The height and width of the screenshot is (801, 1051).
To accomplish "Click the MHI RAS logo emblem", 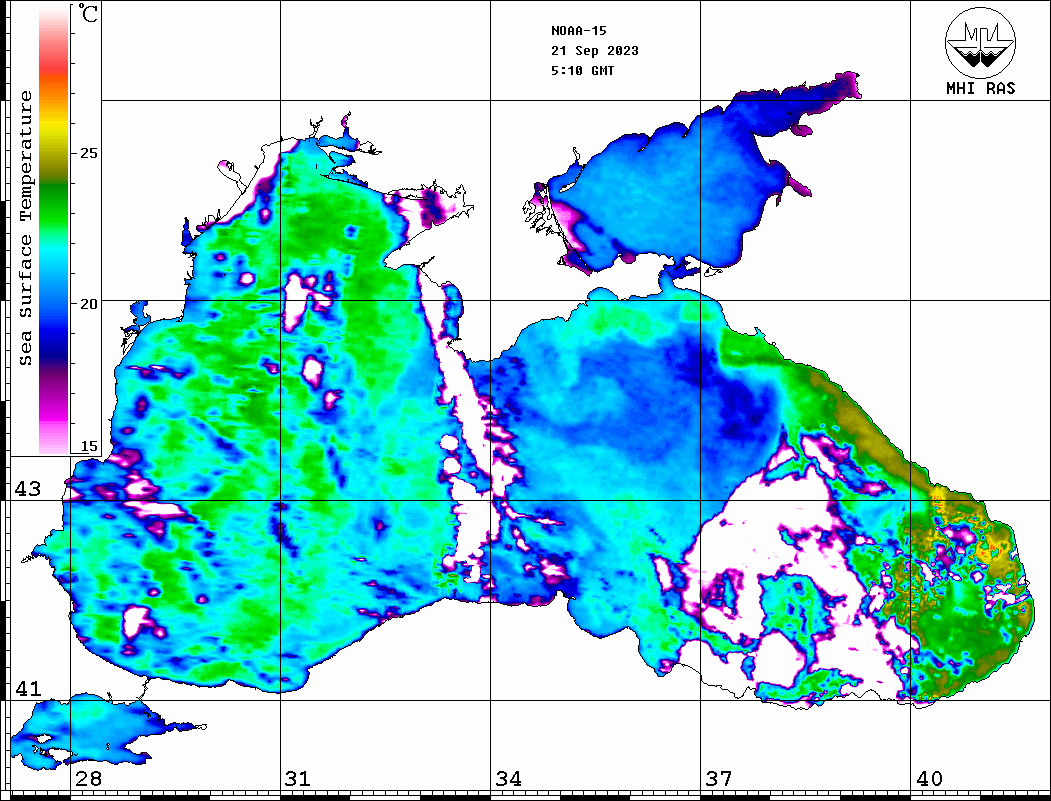I will (x=980, y=42).
